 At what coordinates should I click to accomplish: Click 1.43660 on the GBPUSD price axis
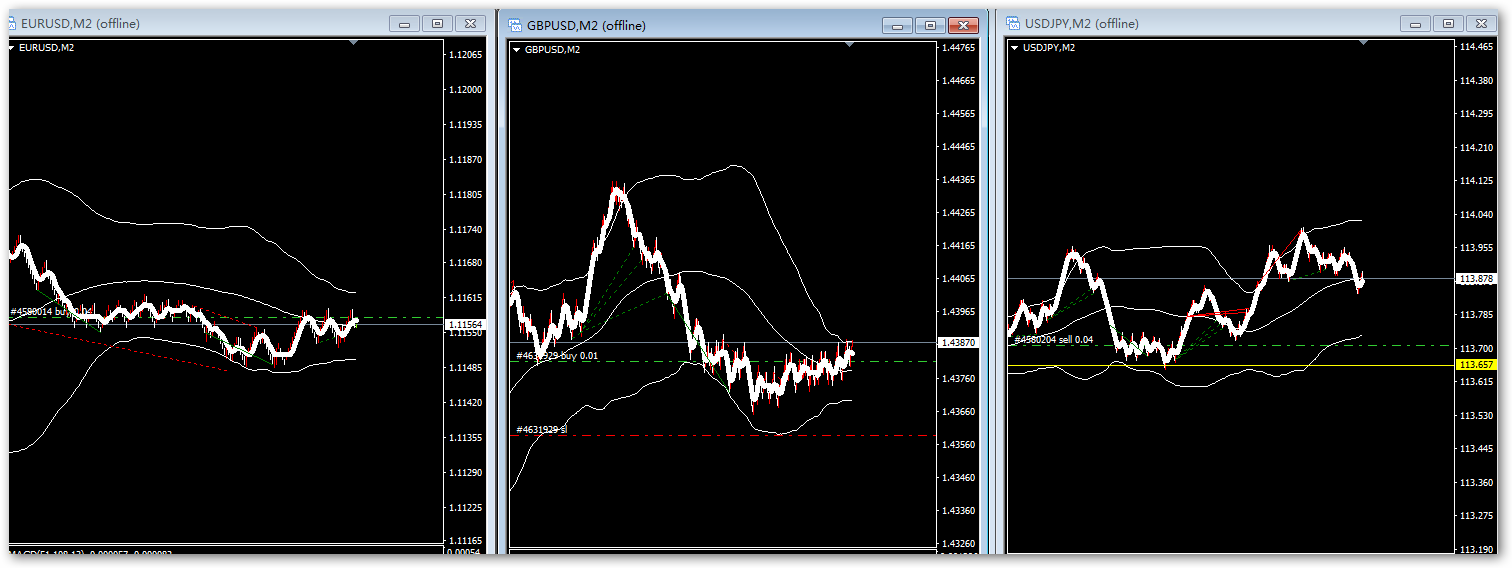tap(959, 411)
